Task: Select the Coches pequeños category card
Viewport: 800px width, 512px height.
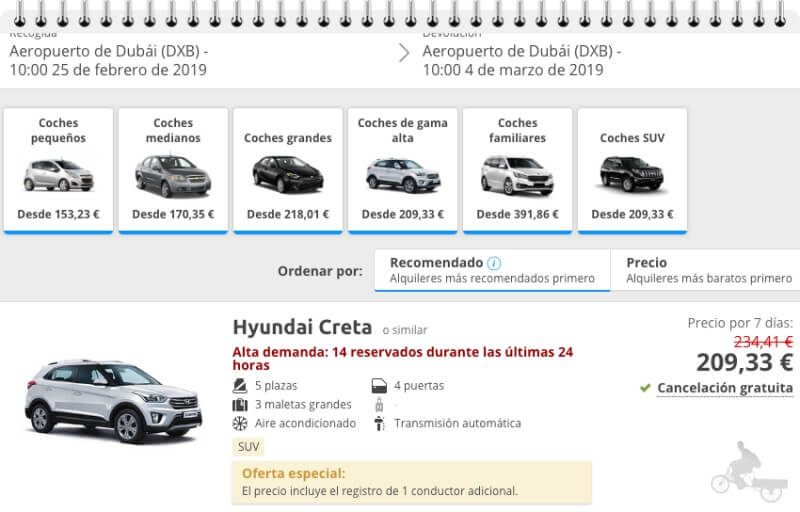Action: click(58, 170)
